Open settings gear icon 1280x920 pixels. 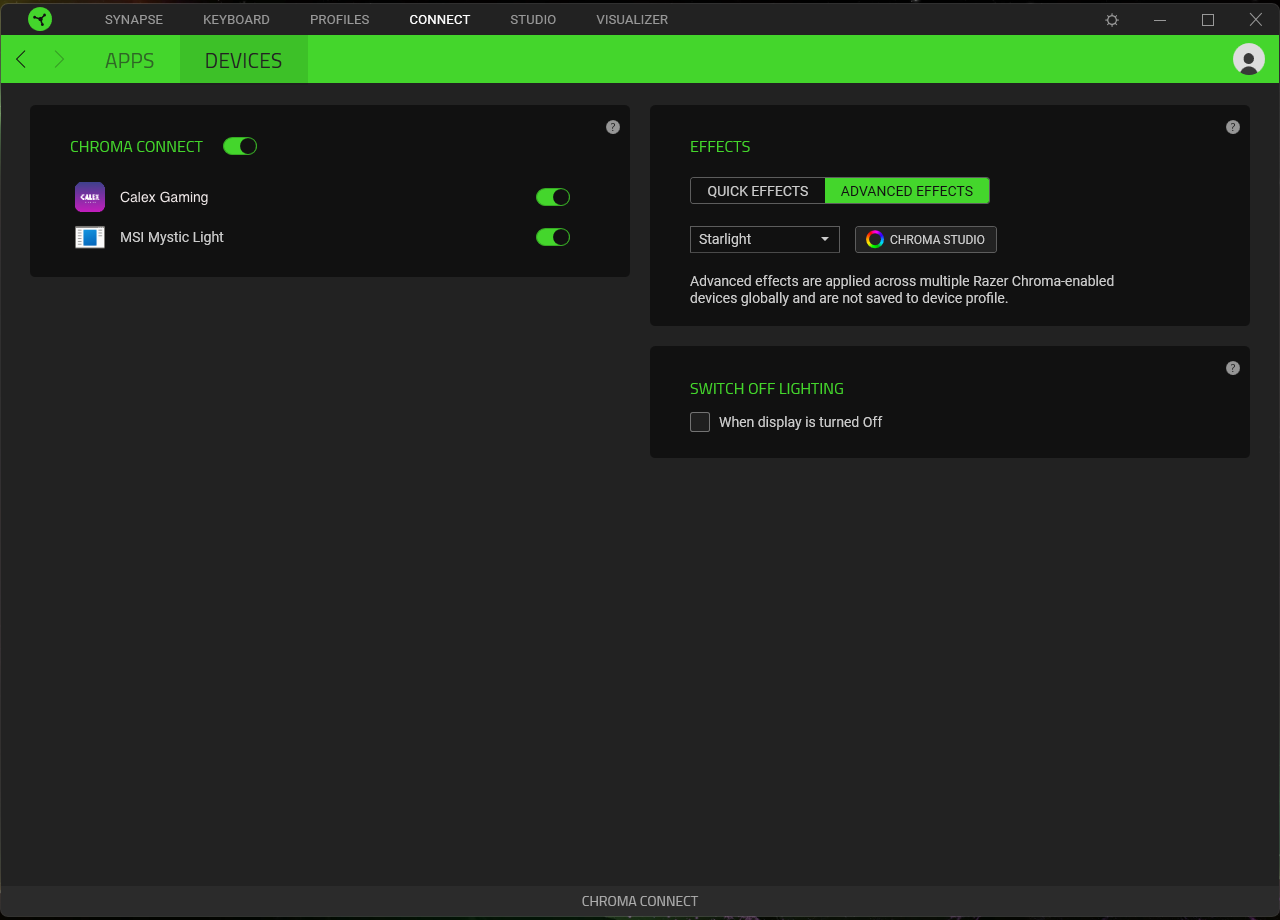[x=1112, y=20]
